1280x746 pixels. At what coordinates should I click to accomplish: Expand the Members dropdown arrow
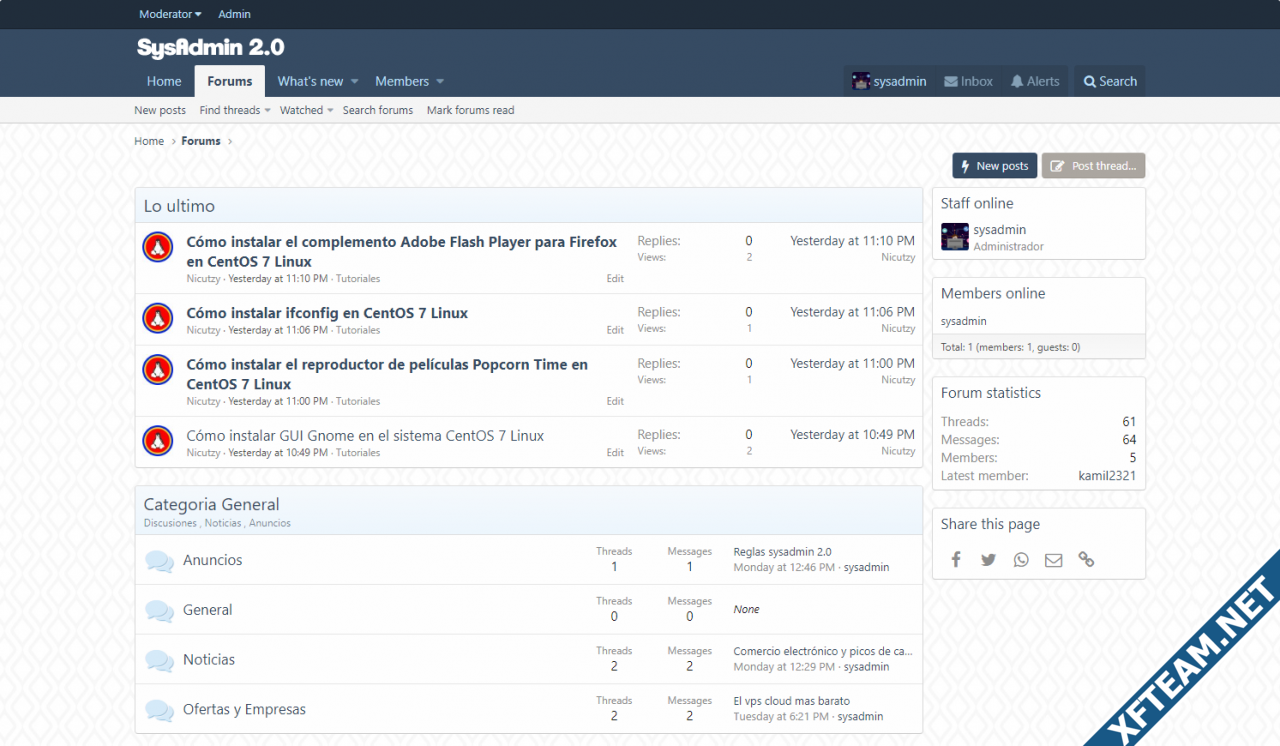(440, 82)
